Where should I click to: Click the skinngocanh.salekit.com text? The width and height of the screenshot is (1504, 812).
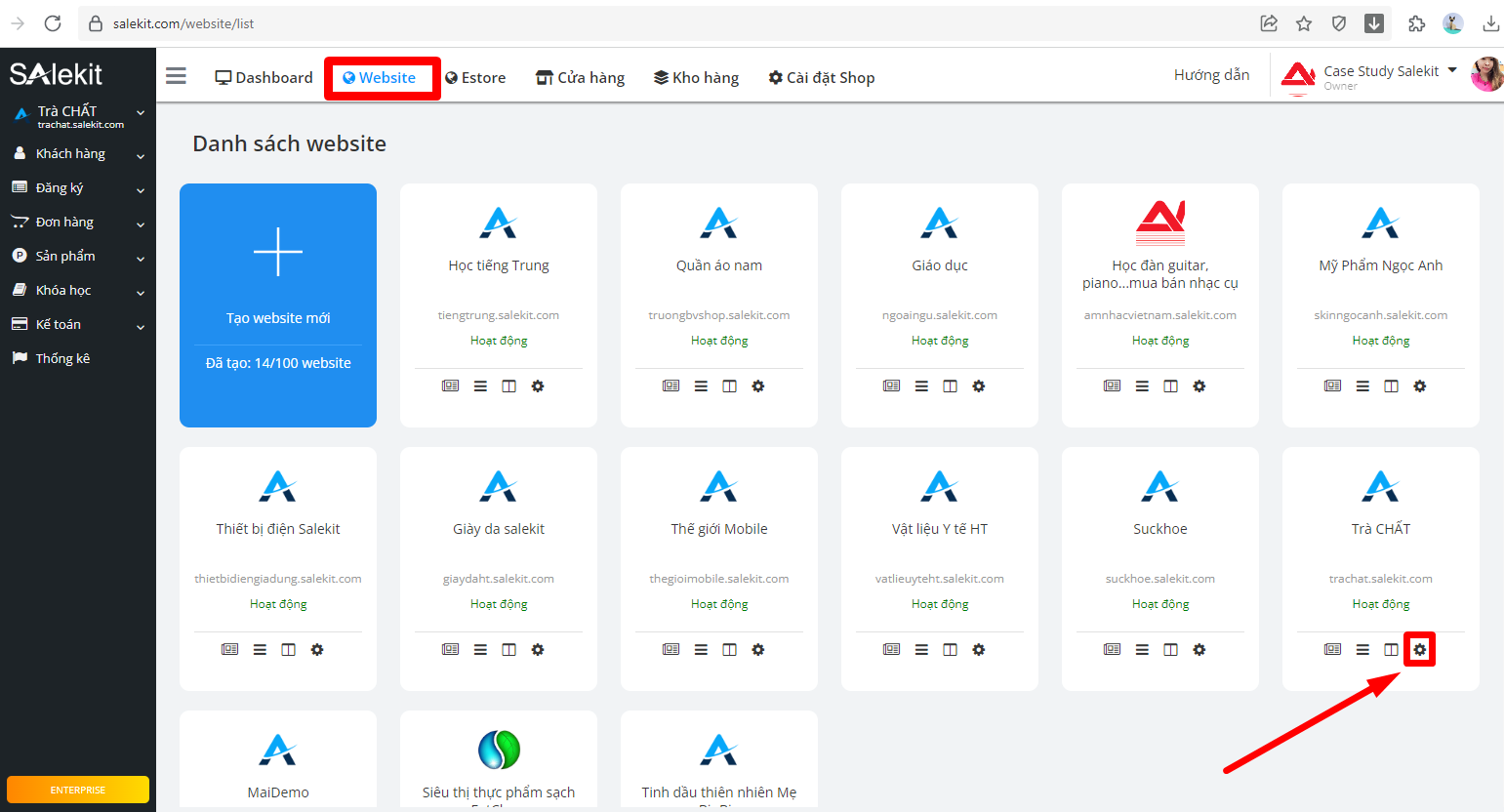click(1381, 315)
